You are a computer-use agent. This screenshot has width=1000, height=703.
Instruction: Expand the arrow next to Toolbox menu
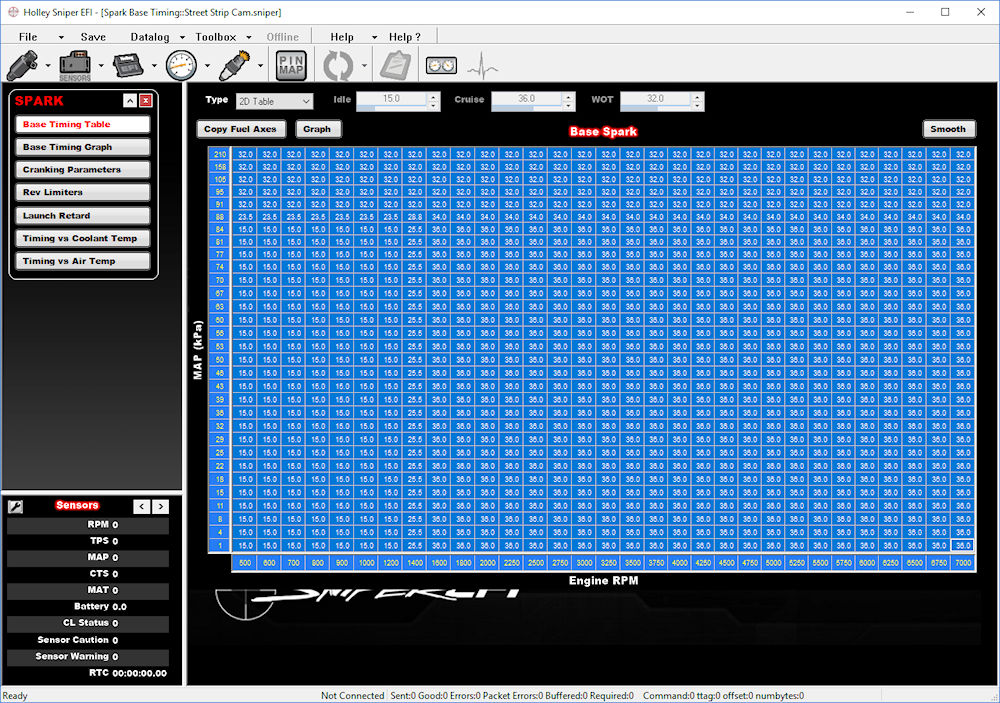pyautogui.click(x=249, y=38)
